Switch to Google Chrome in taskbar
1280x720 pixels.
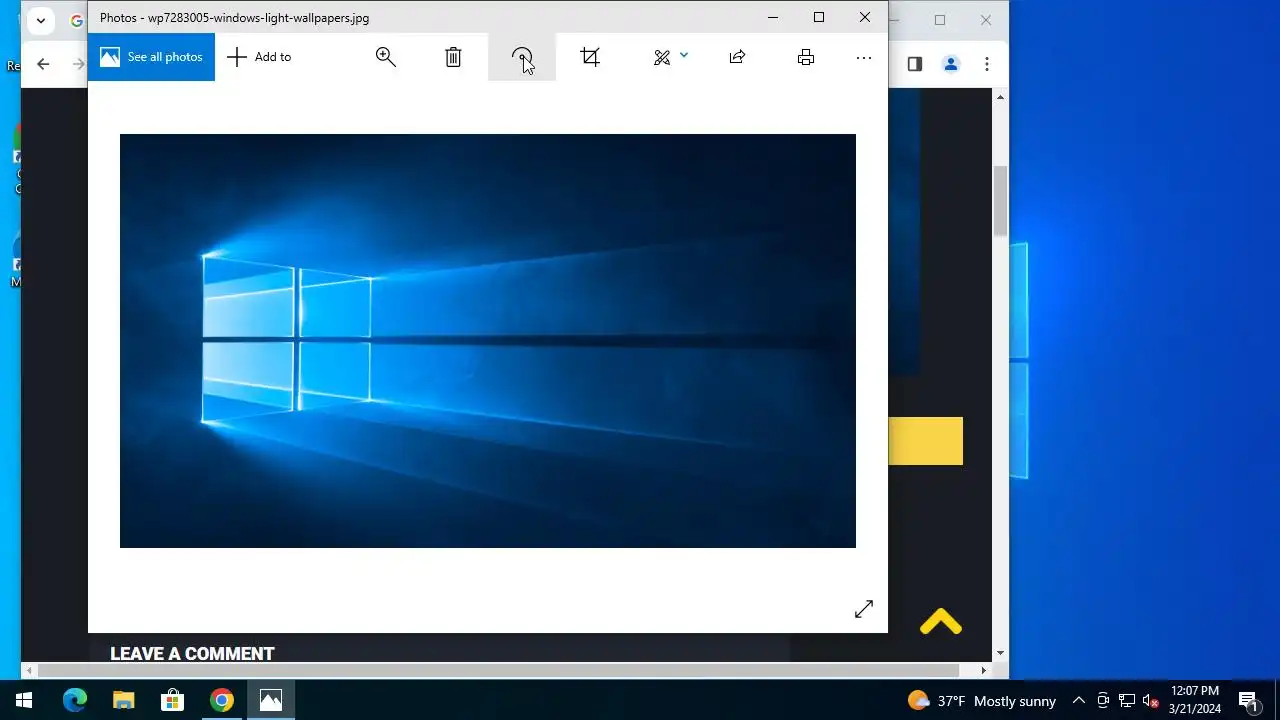222,700
